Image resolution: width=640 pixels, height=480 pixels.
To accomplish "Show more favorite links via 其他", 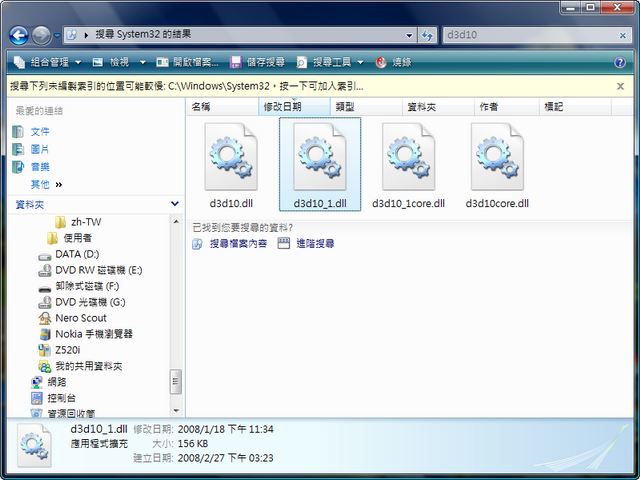I will [x=47, y=184].
